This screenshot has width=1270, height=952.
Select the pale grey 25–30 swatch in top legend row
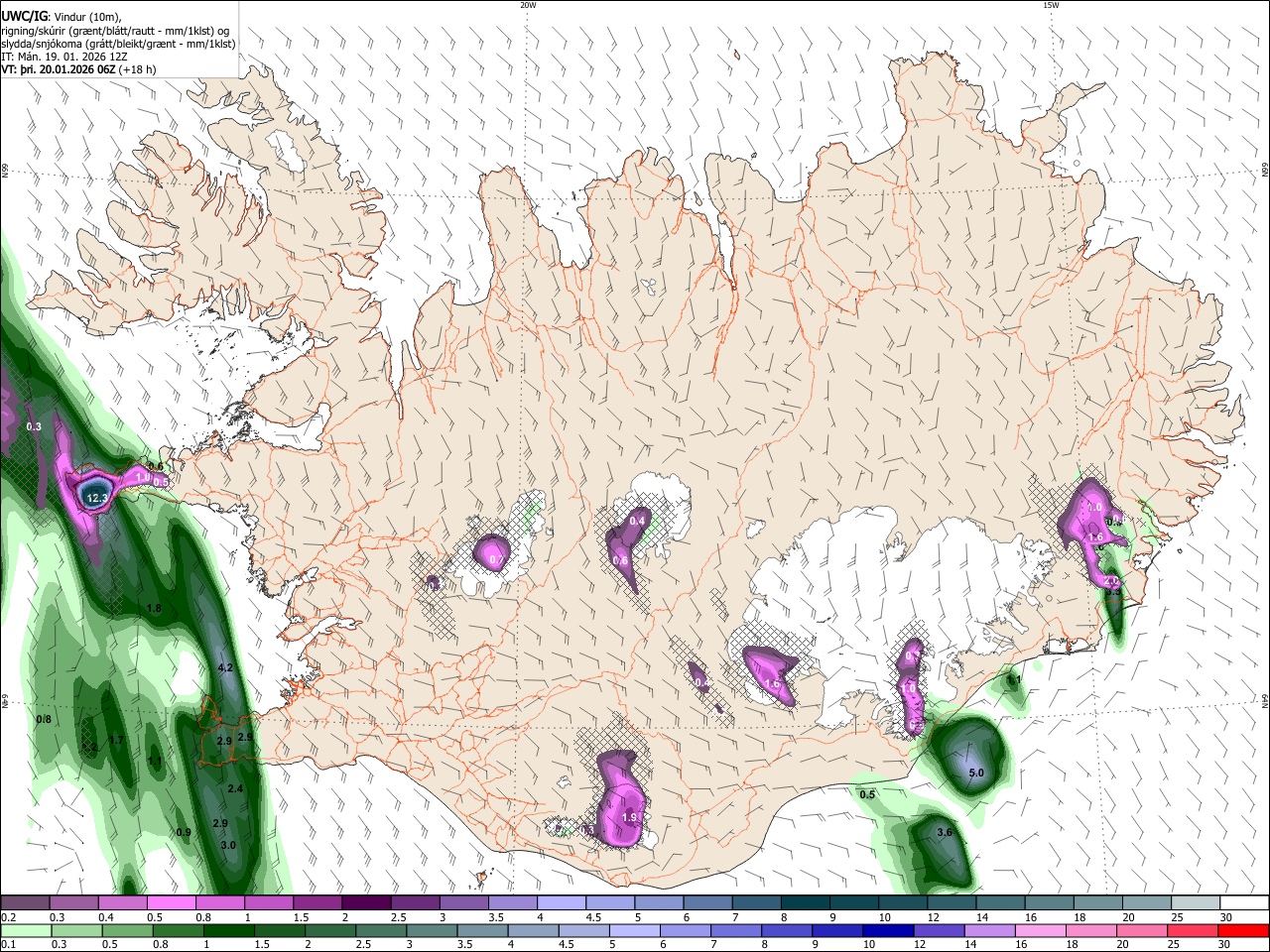(x=1197, y=902)
